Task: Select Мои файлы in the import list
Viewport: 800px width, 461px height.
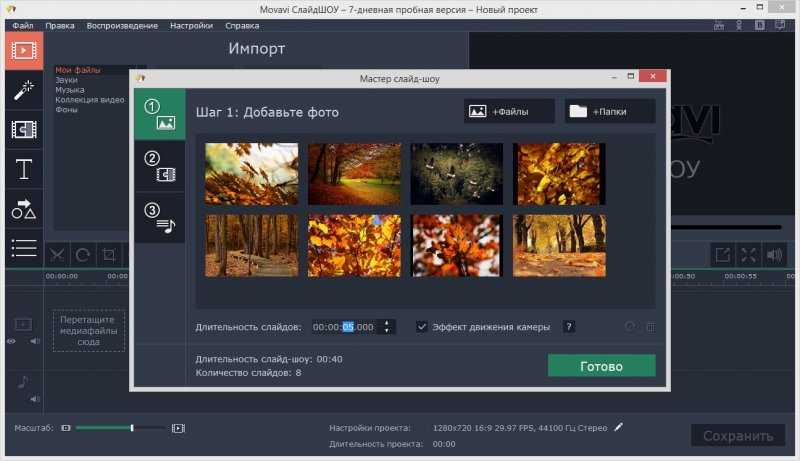Action: [78, 70]
